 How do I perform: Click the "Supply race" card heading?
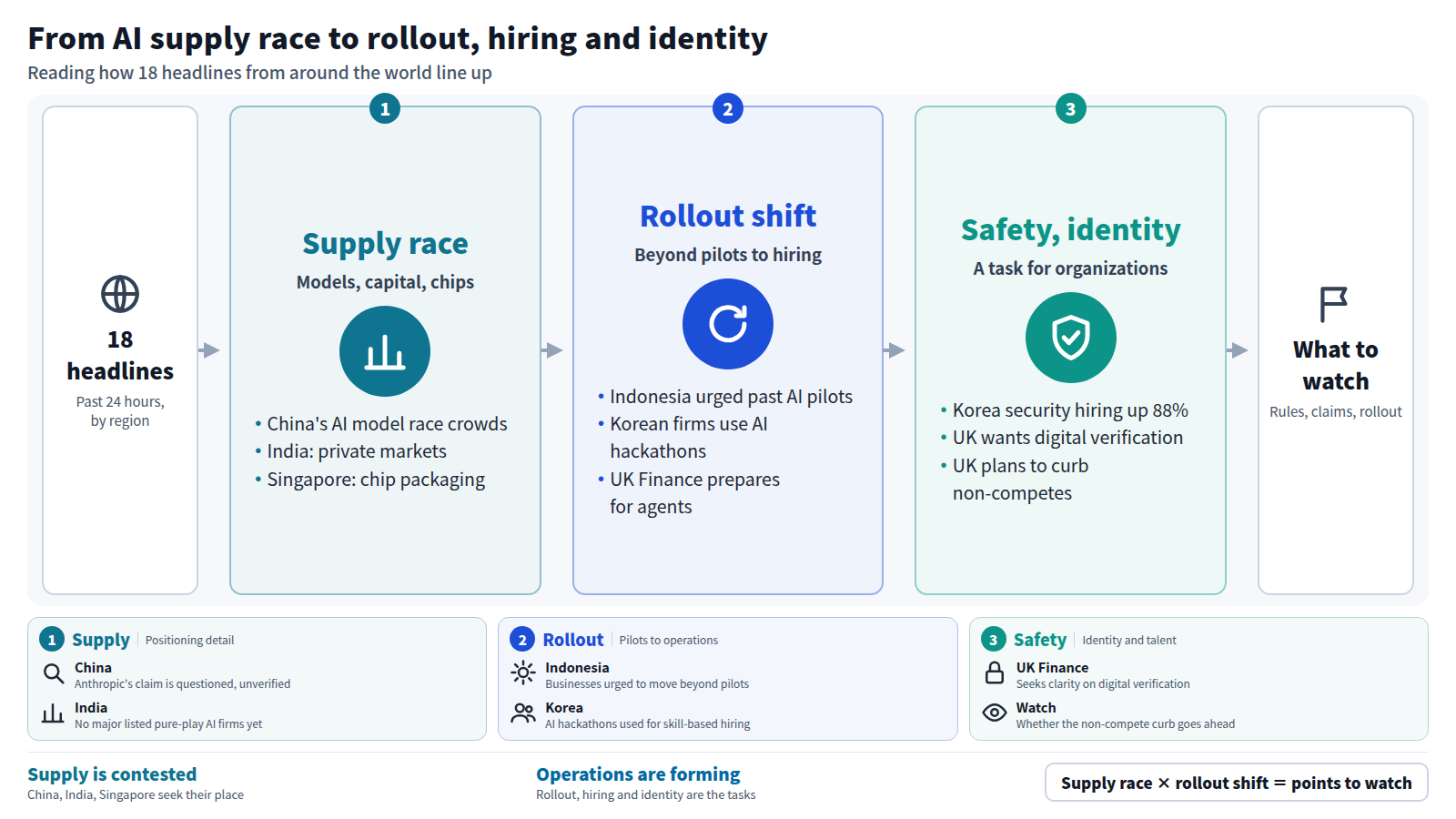click(x=385, y=243)
